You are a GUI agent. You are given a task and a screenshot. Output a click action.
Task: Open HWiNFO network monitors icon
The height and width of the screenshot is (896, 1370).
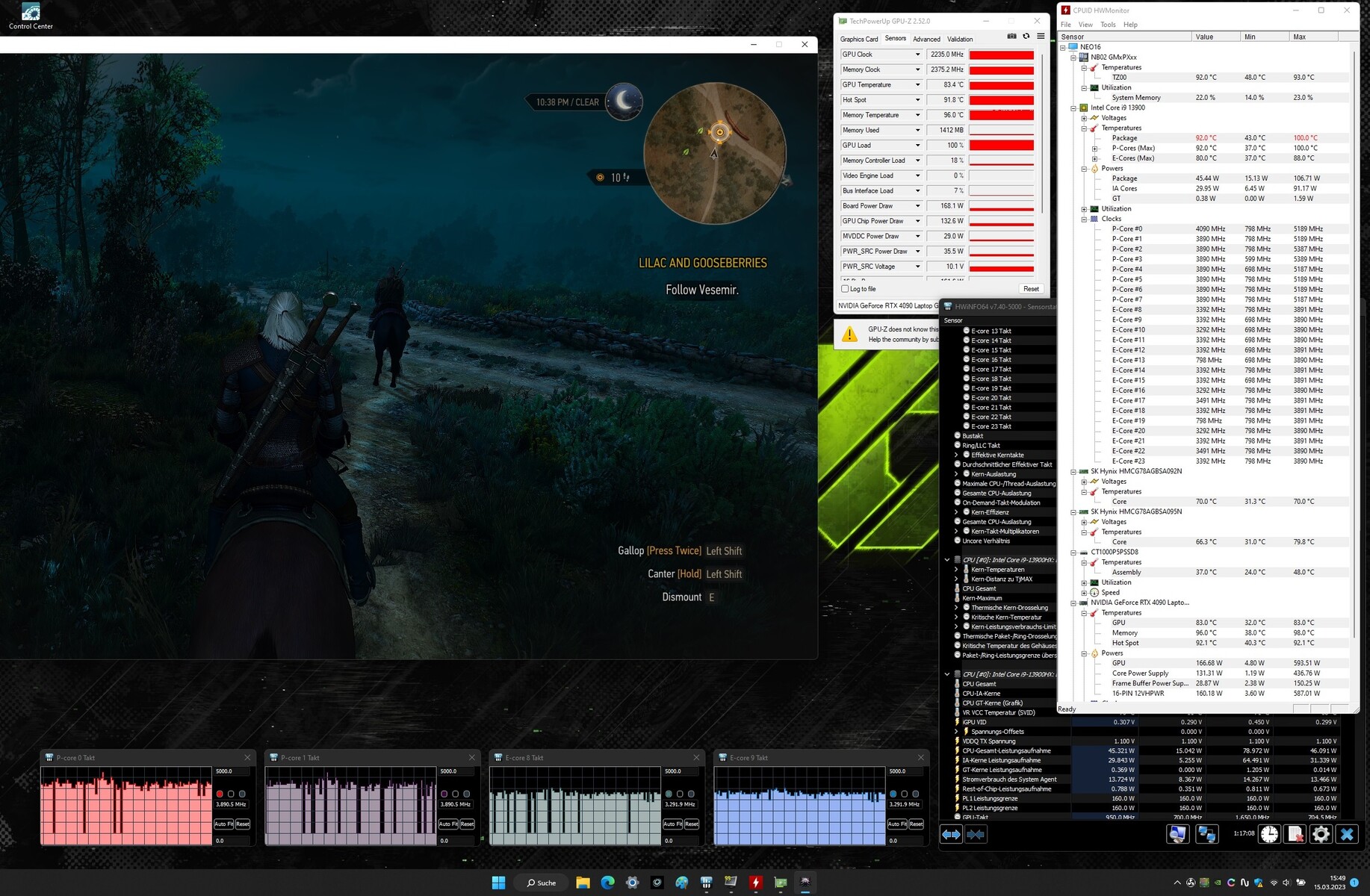[1206, 834]
